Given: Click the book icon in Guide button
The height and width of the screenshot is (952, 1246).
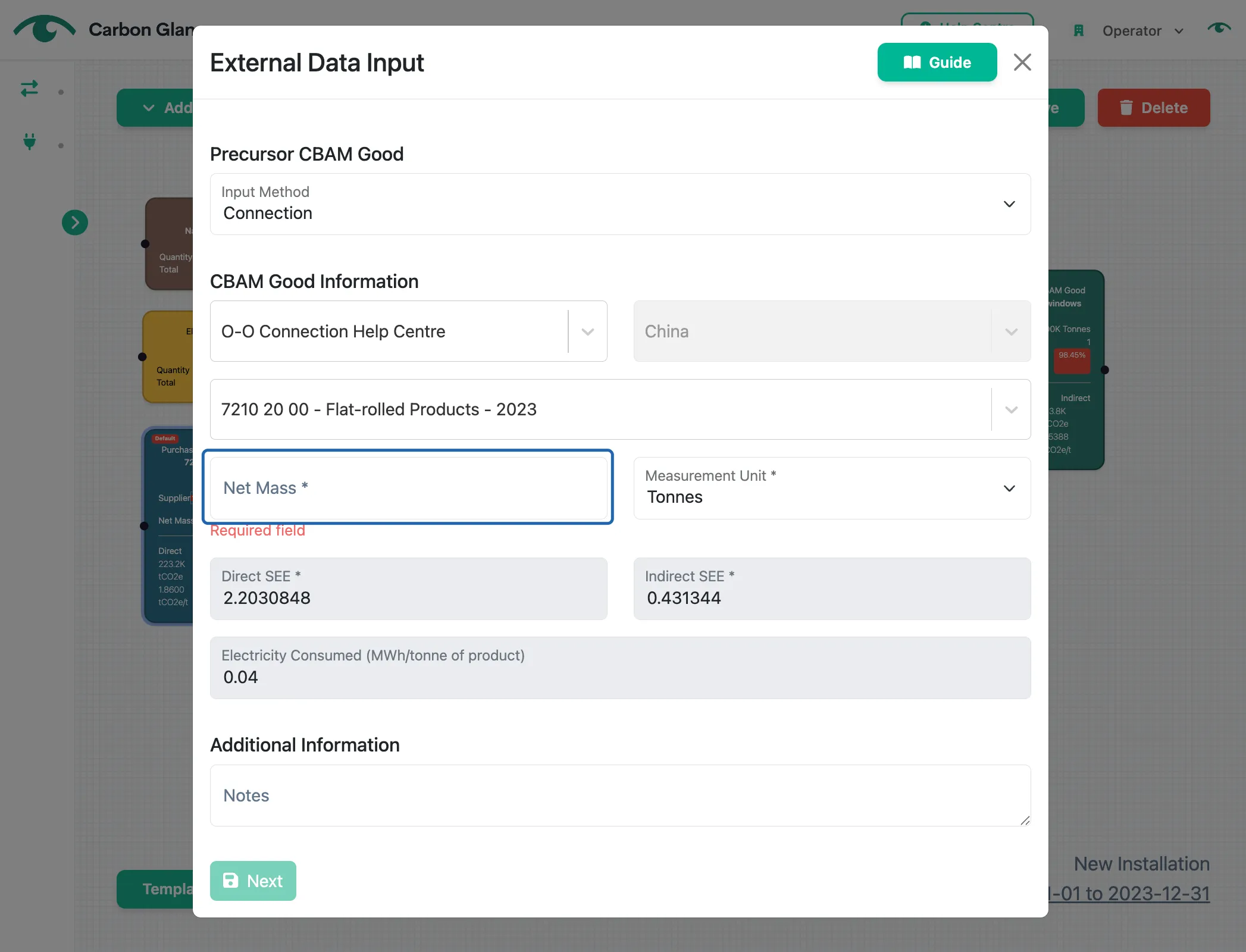Looking at the screenshot, I should tap(912, 62).
